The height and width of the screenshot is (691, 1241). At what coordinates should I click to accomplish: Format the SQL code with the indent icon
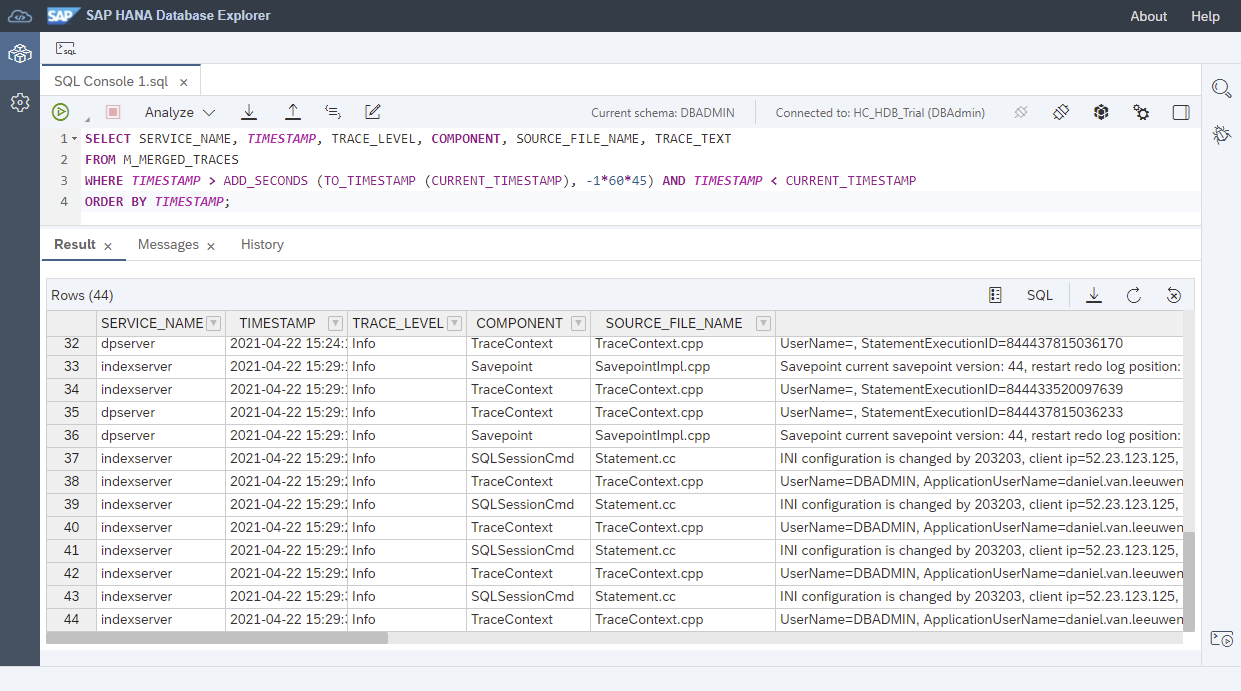333,112
